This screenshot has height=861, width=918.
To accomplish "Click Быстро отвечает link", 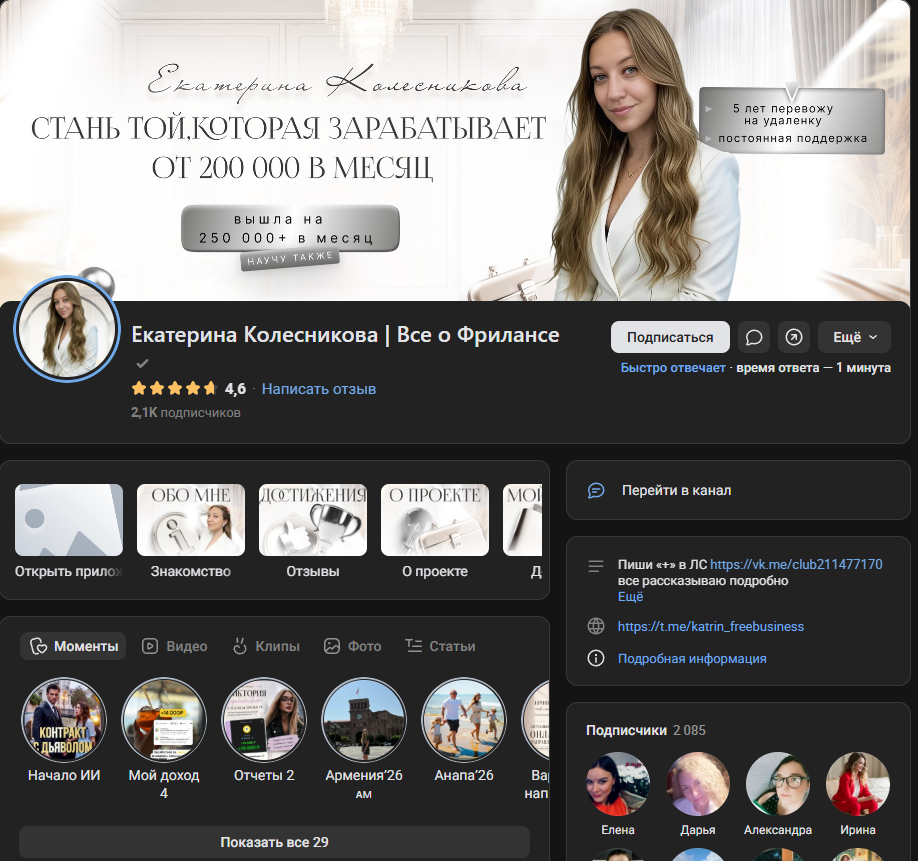I will [x=673, y=368].
